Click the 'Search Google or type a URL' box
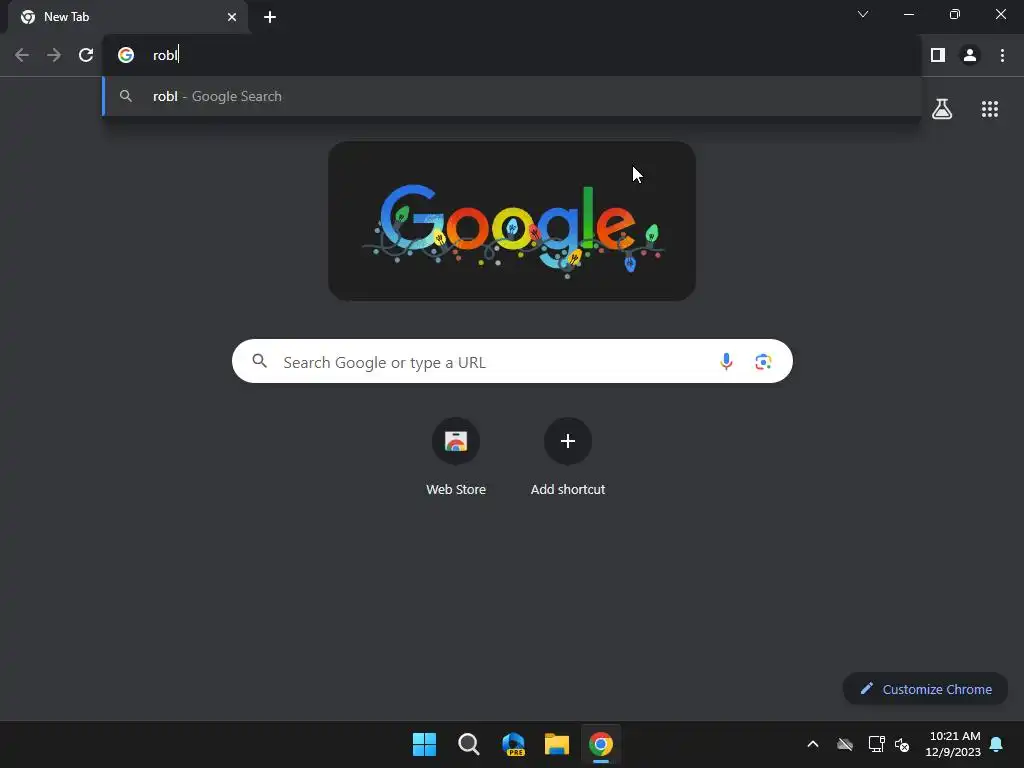 point(512,361)
